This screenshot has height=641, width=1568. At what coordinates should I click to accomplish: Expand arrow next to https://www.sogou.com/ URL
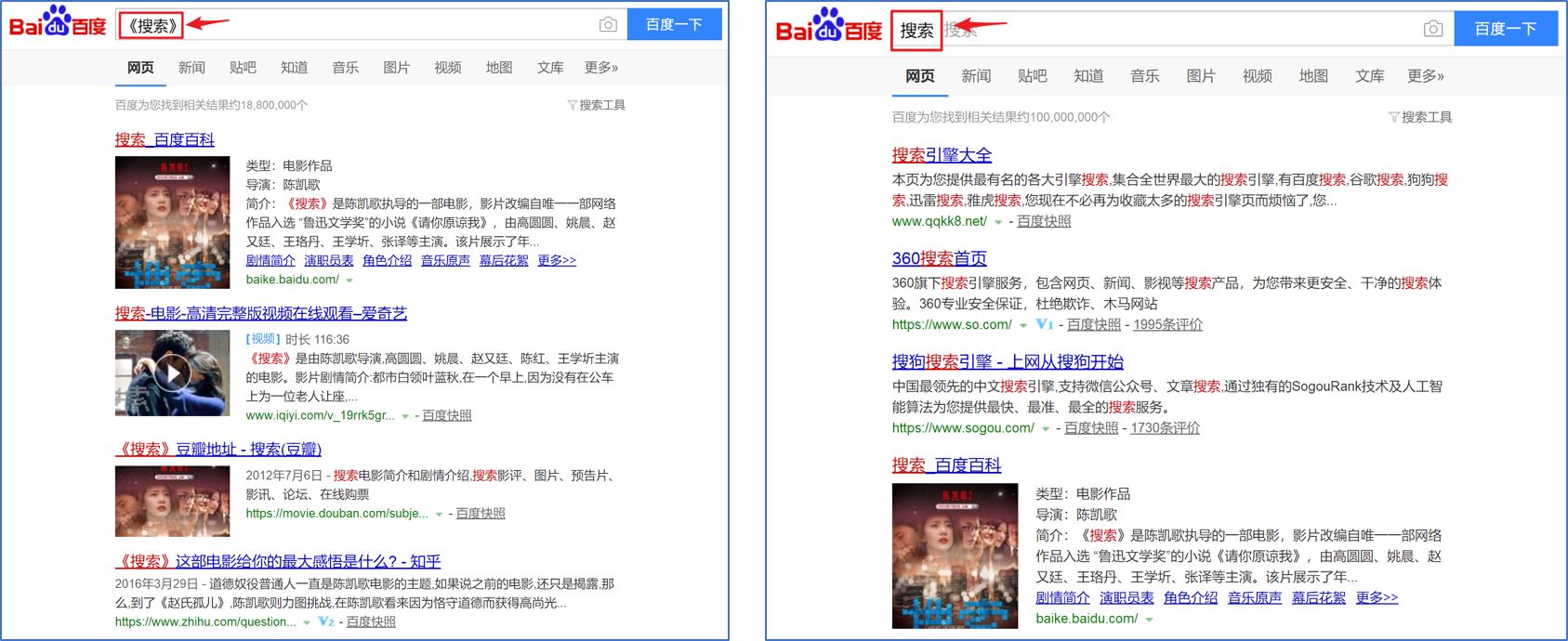[x=1046, y=429]
